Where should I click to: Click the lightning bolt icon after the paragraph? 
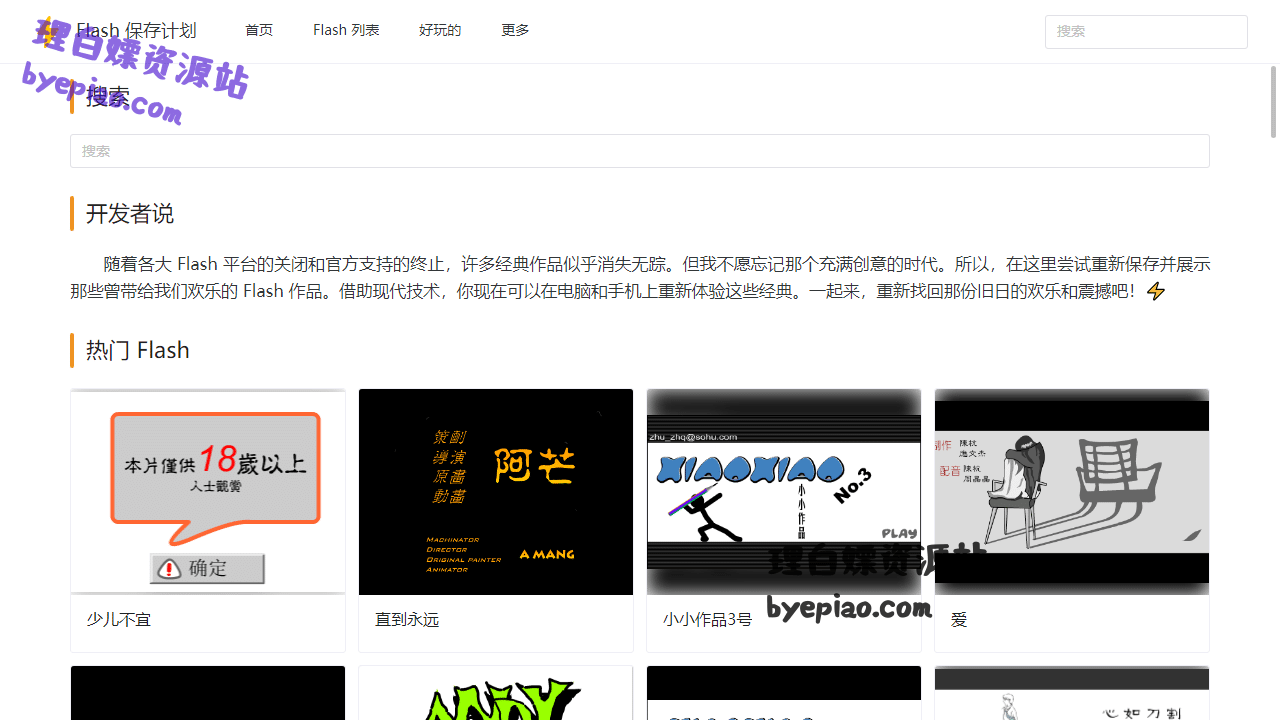tap(1155, 291)
